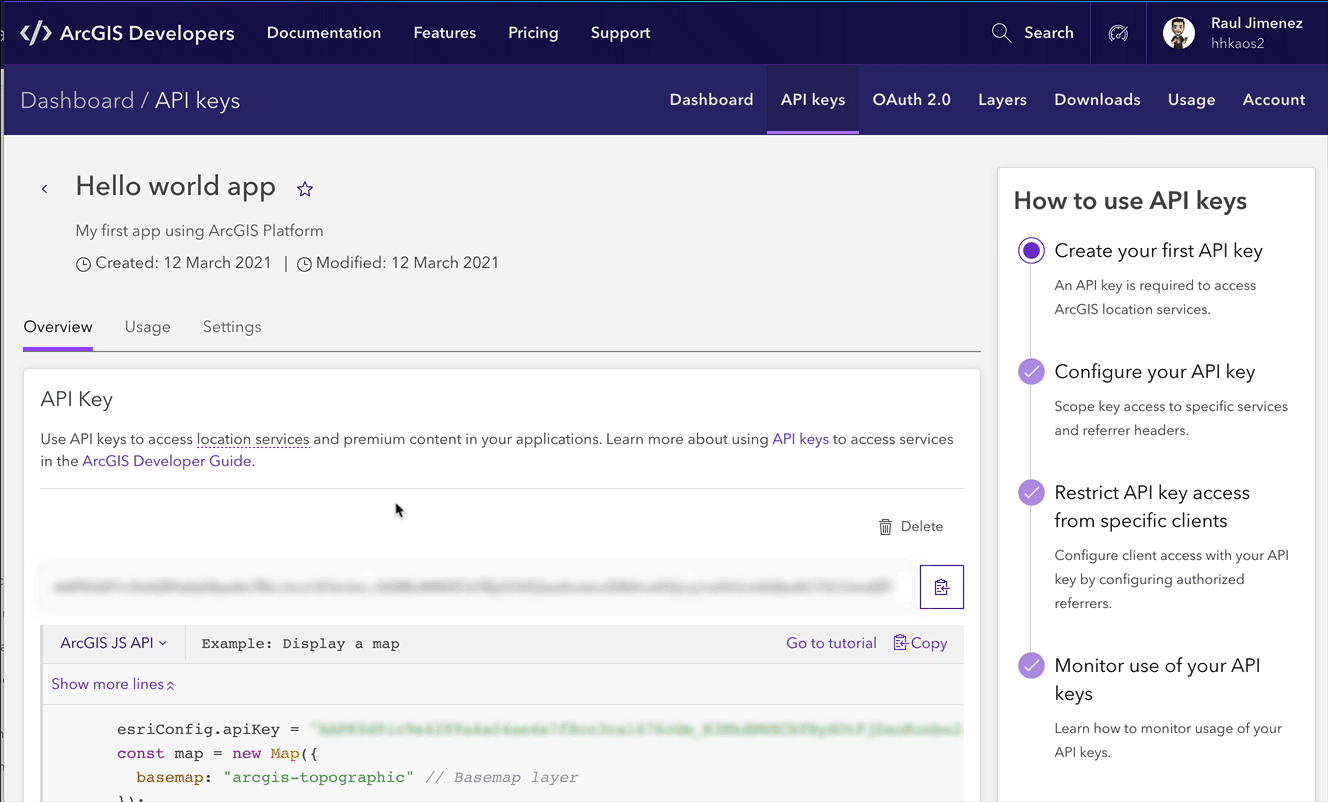Open the OAuth 2.0 tab

click(x=911, y=100)
